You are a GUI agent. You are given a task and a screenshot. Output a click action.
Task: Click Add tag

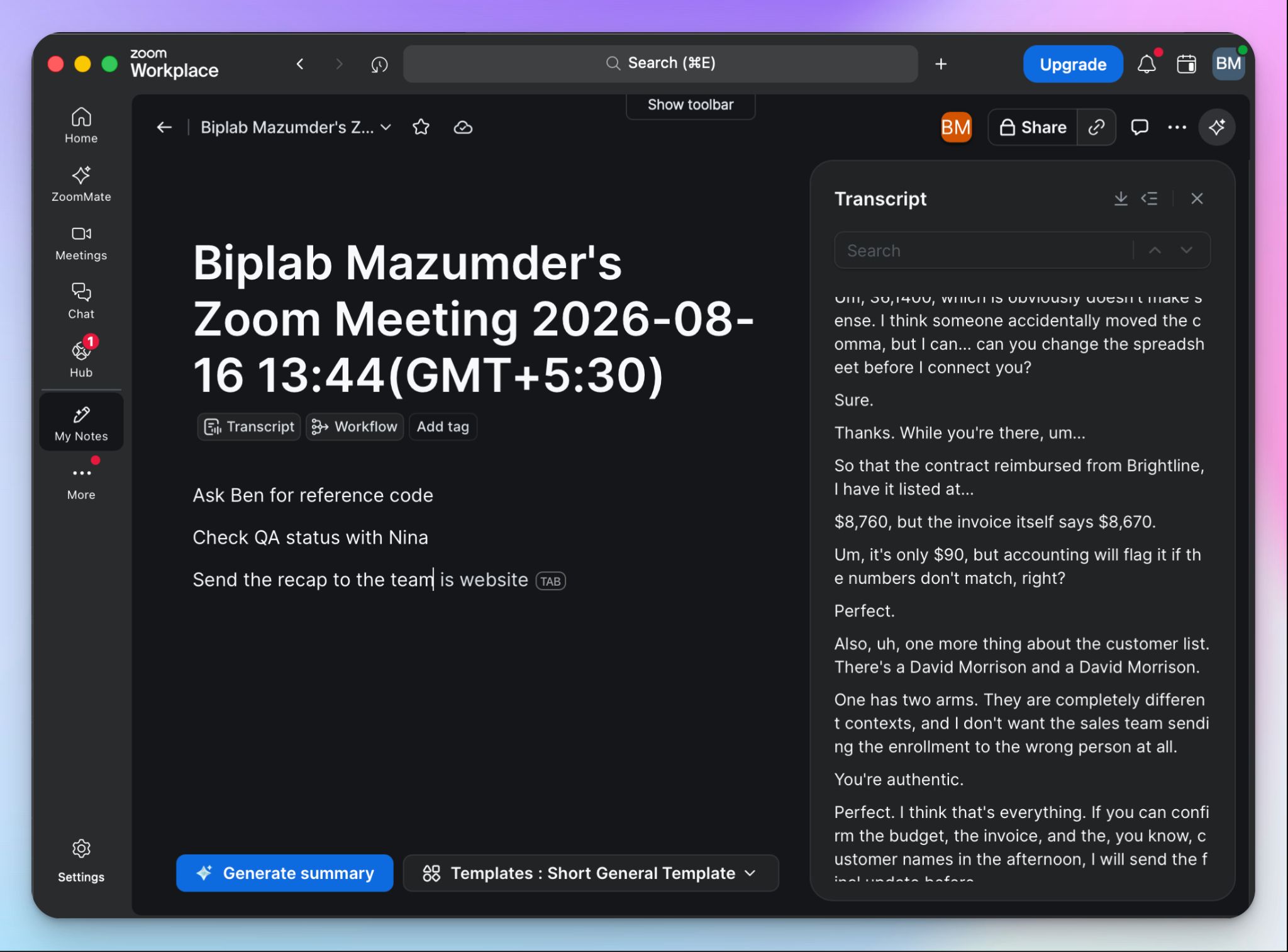pyautogui.click(x=443, y=427)
